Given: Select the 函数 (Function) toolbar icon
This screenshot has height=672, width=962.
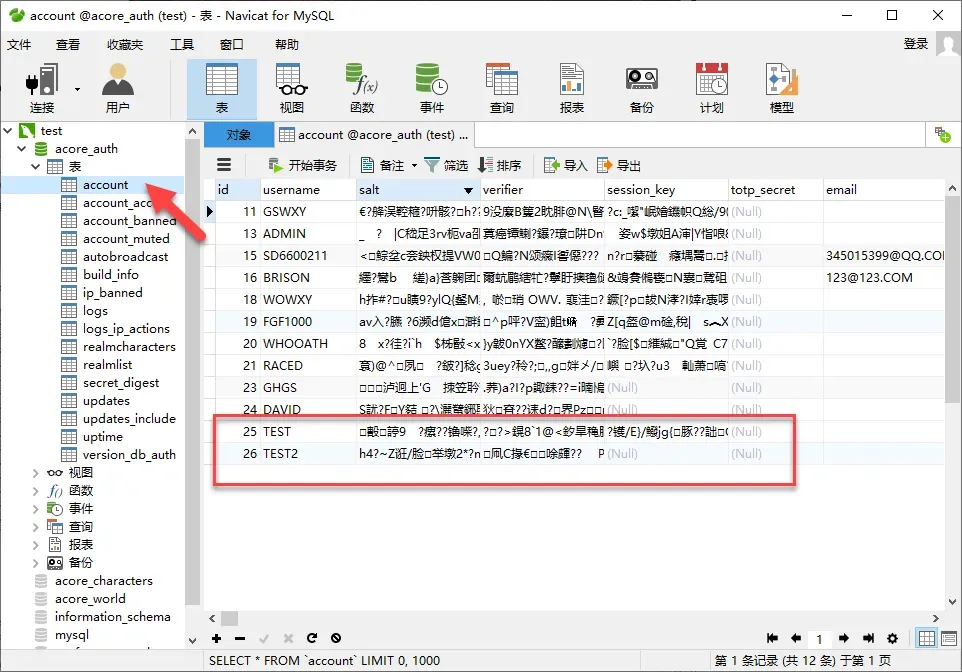Looking at the screenshot, I should pos(361,88).
